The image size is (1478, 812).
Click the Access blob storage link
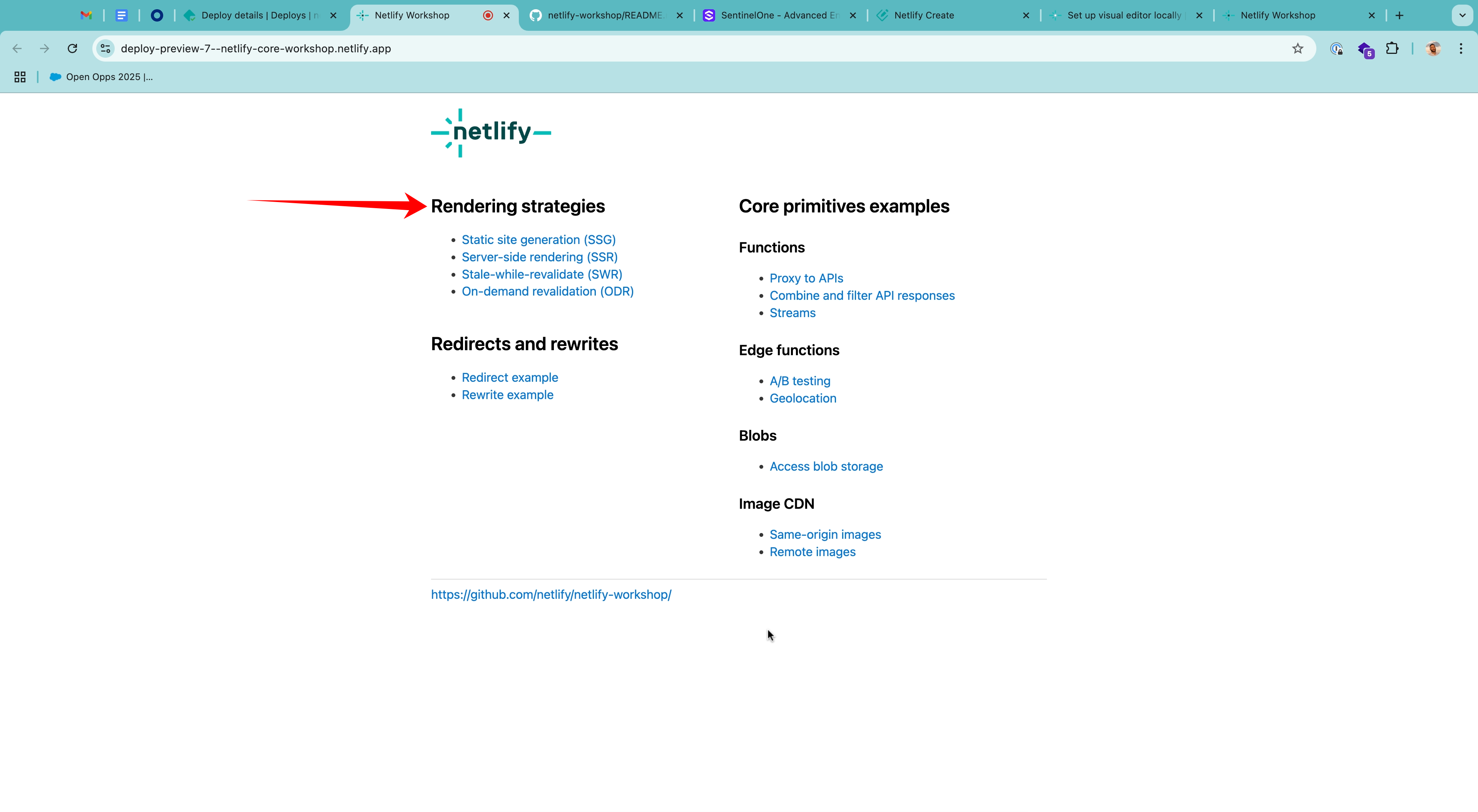pos(826,466)
